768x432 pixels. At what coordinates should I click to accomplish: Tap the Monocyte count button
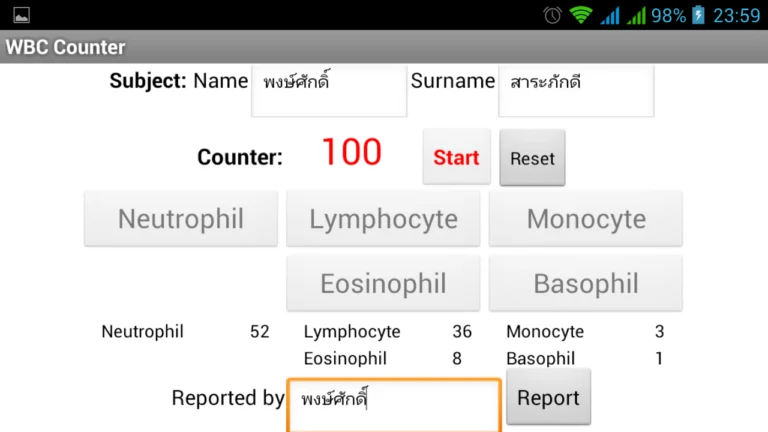point(585,218)
